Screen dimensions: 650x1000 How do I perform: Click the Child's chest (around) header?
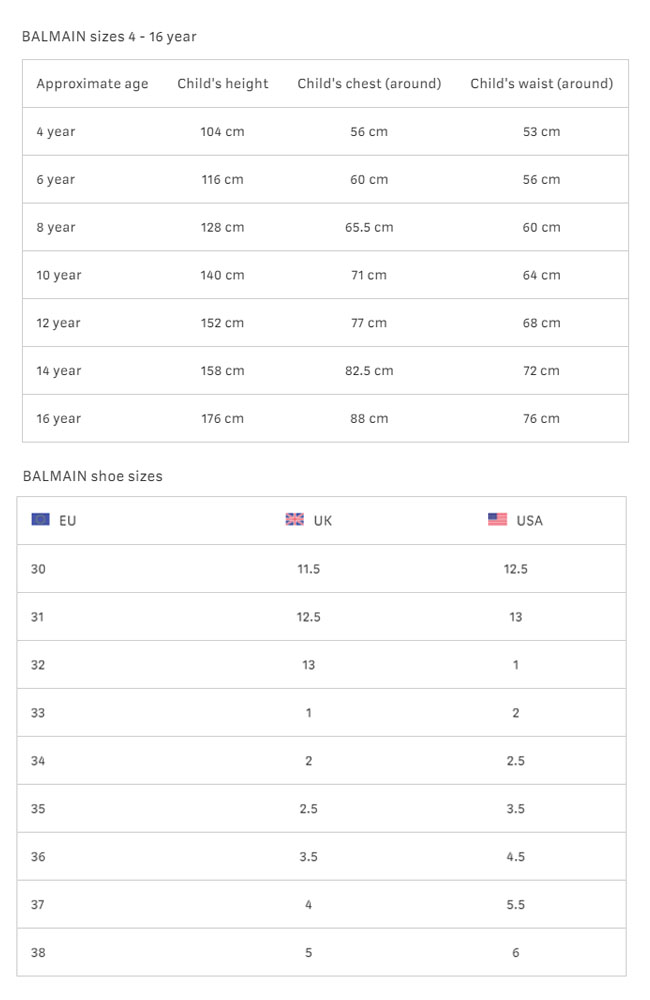point(369,84)
